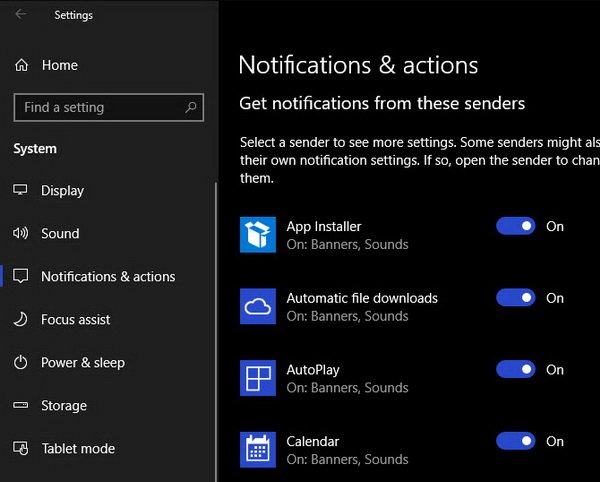600x482 pixels.
Task: Click the AutoPlay app icon
Action: [x=258, y=378]
